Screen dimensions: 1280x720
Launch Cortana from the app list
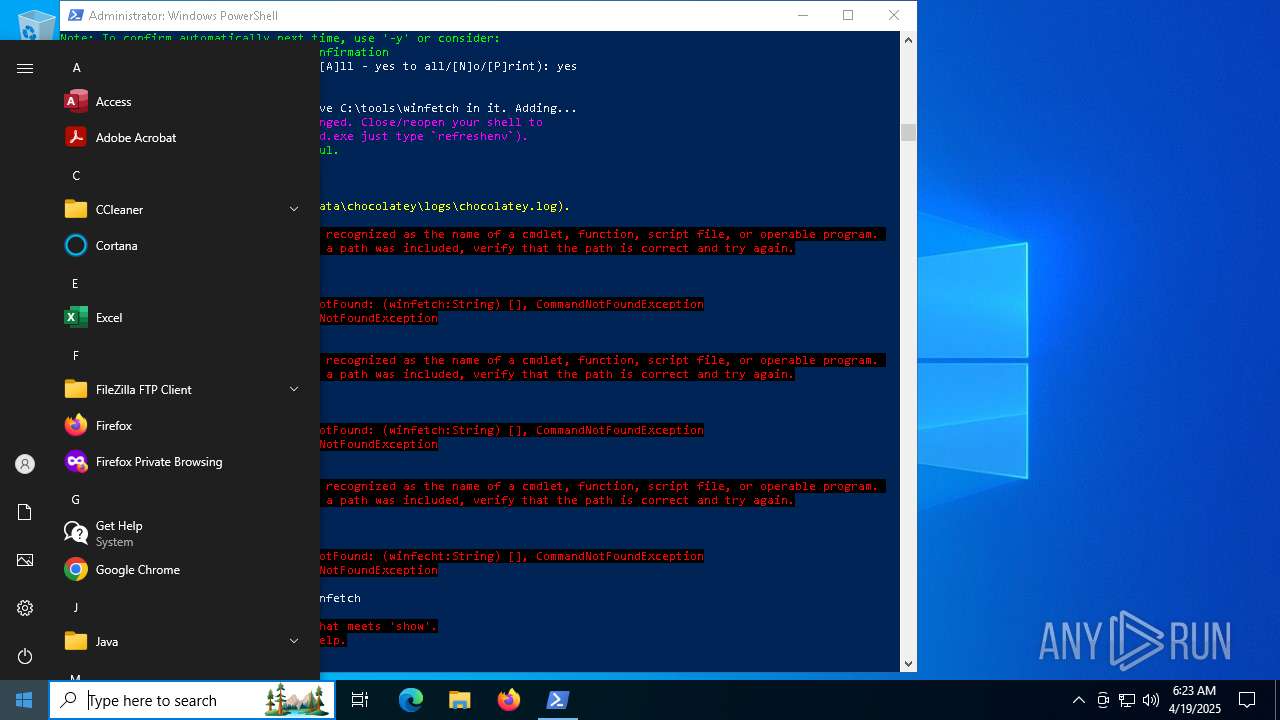tap(184, 246)
